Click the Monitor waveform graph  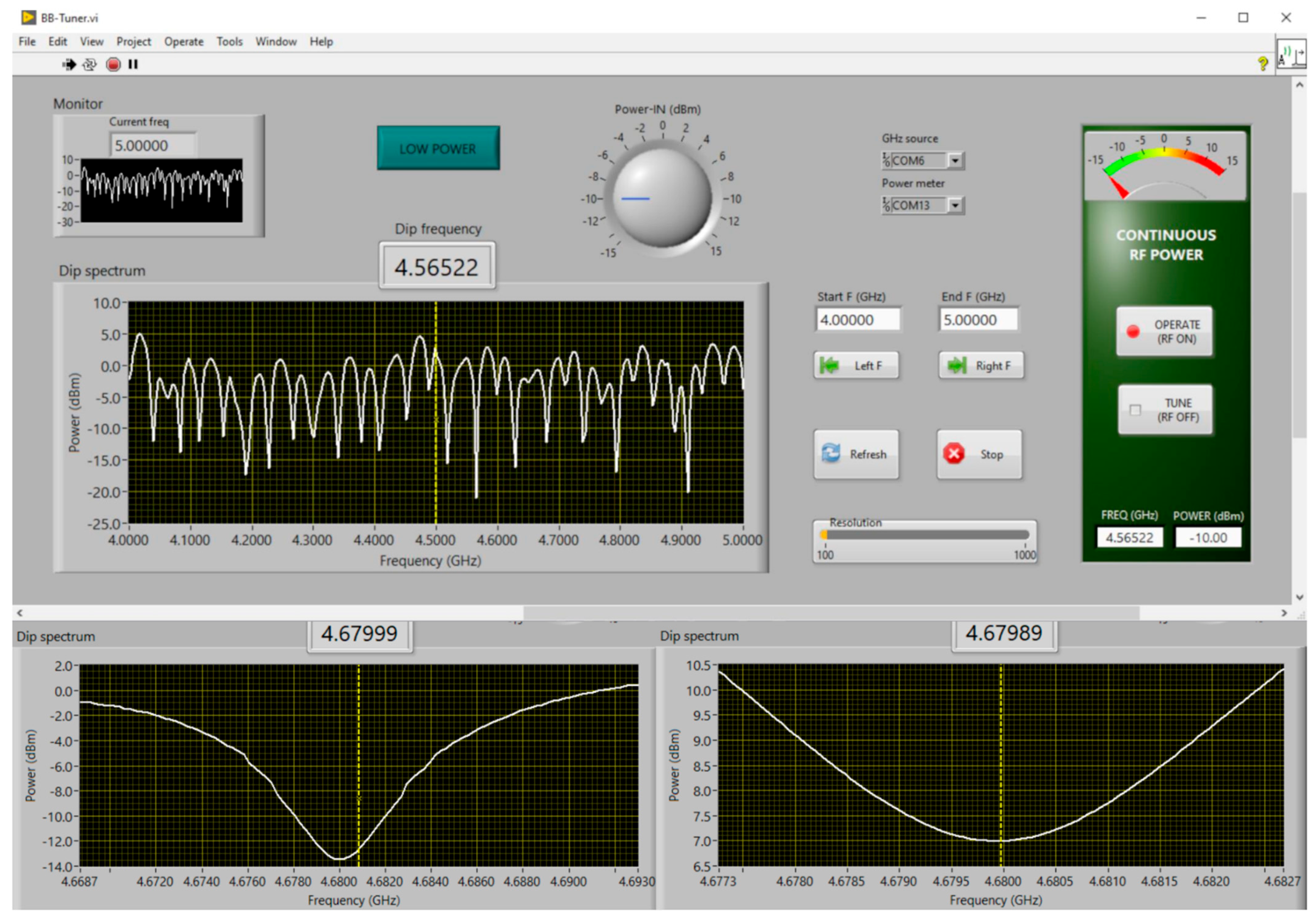pos(162,191)
